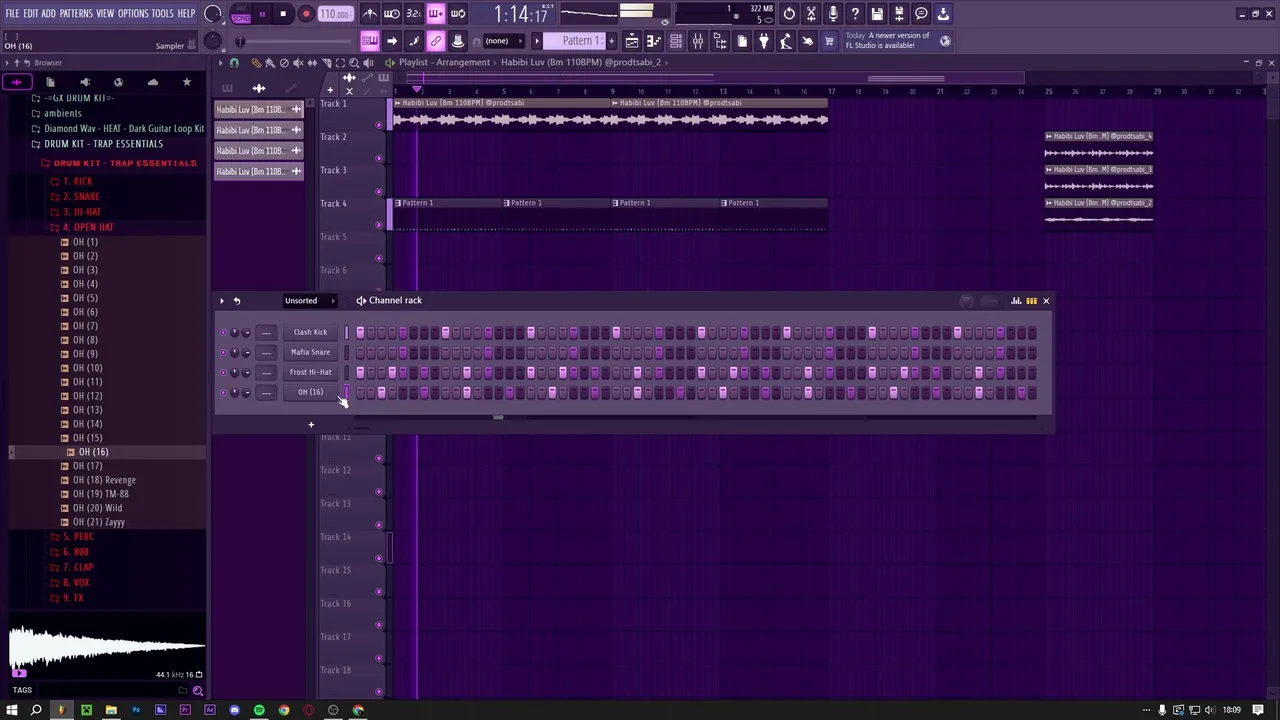Select the browser files tab icon
The image size is (1280, 720).
pos(50,82)
